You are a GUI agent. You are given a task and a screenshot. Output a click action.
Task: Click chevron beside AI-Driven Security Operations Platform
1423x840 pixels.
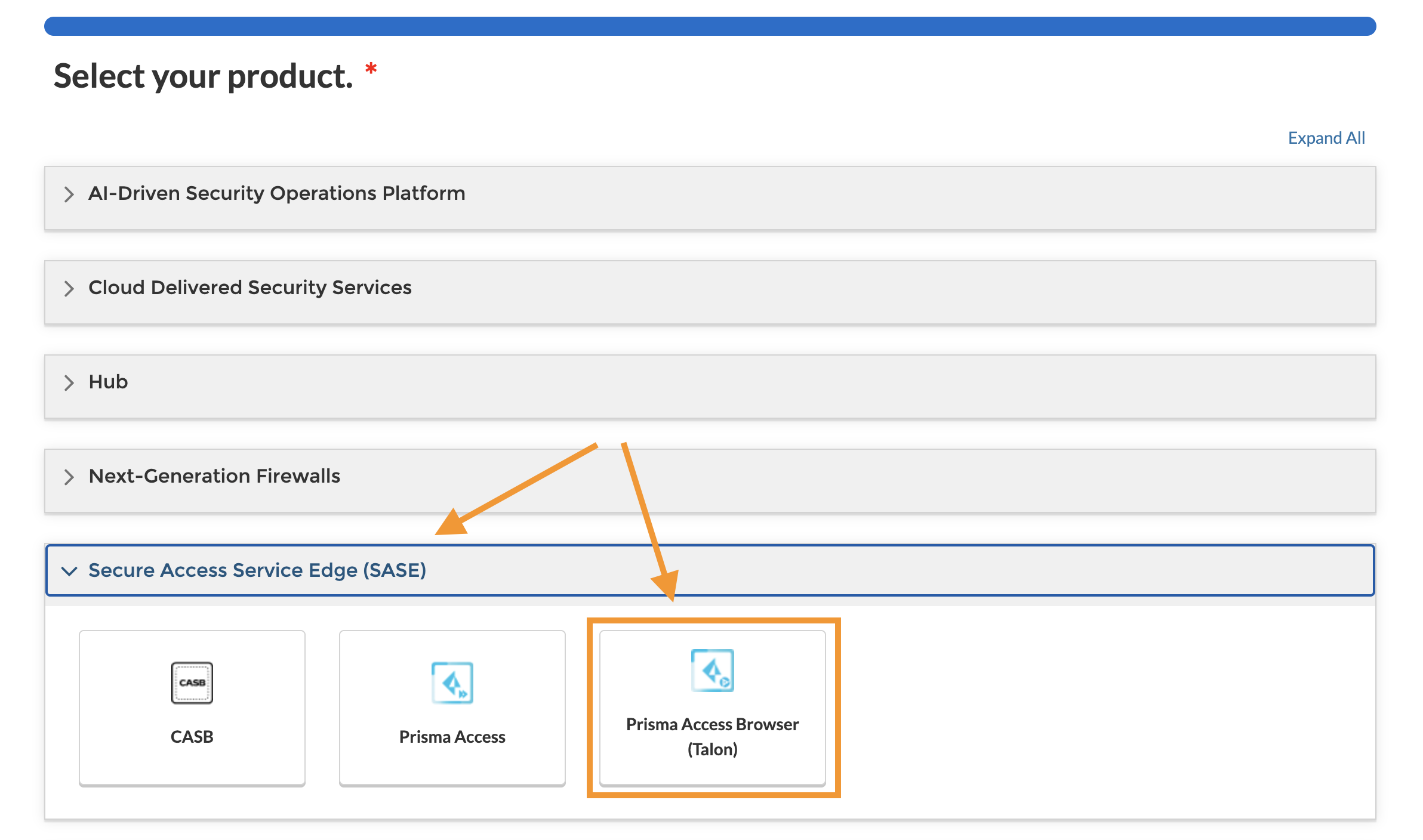[69, 194]
